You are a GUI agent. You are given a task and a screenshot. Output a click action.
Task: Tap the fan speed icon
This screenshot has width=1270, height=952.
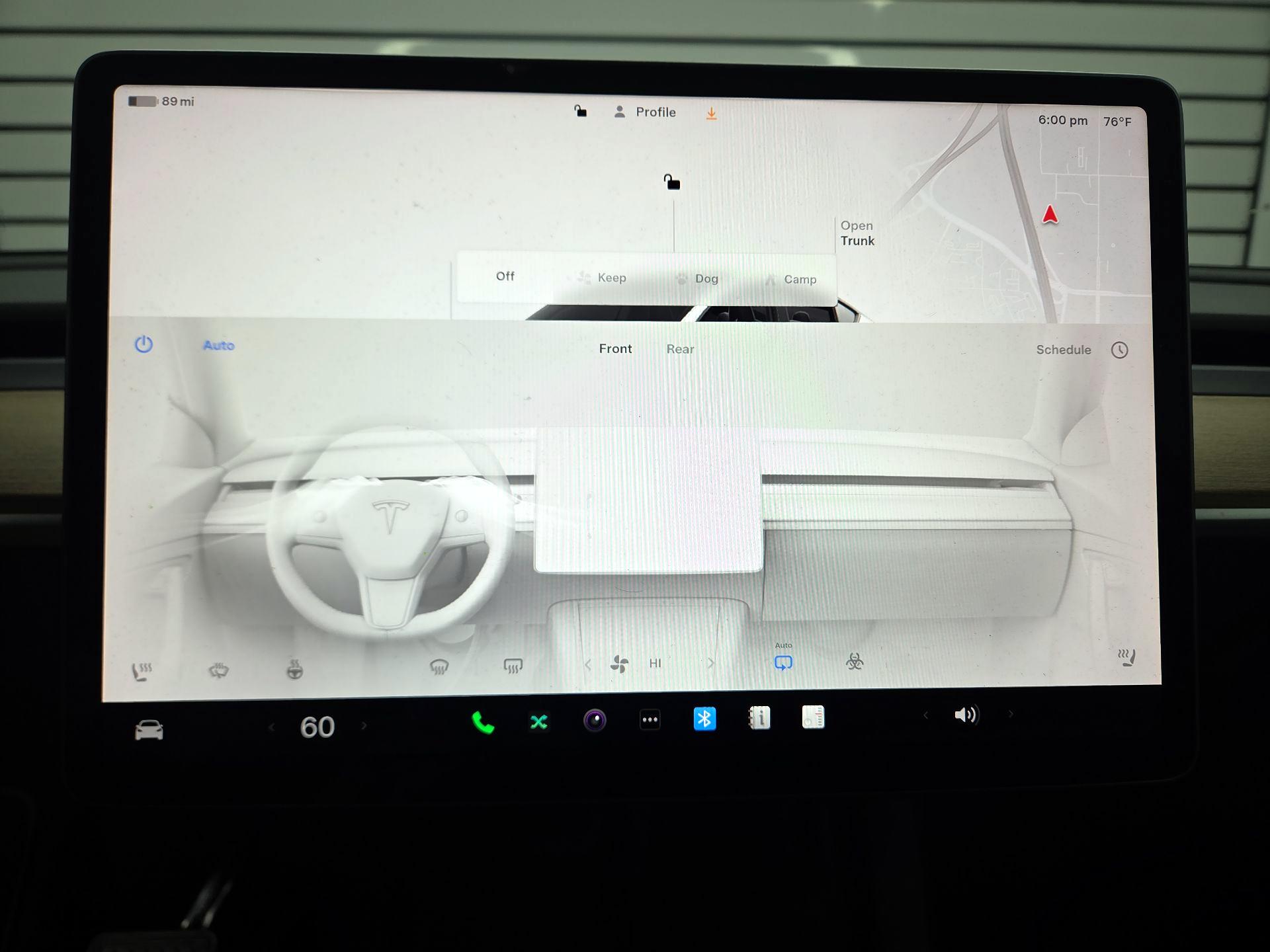coord(620,664)
